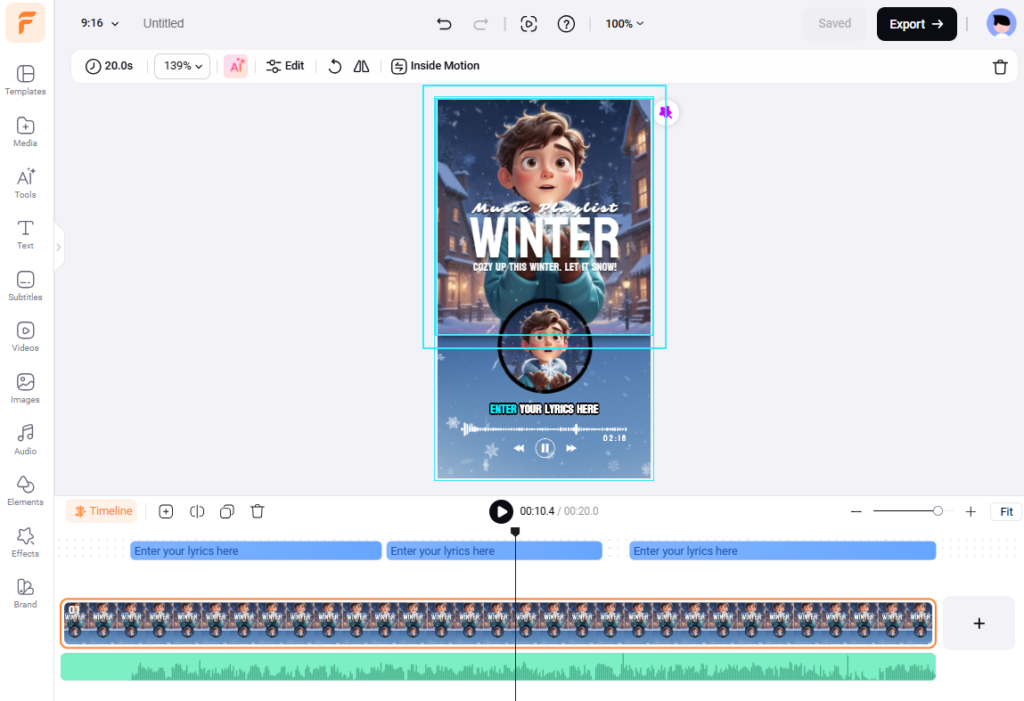Toggle the pink AI button in toolbar
1024x701 pixels.
[236, 66]
